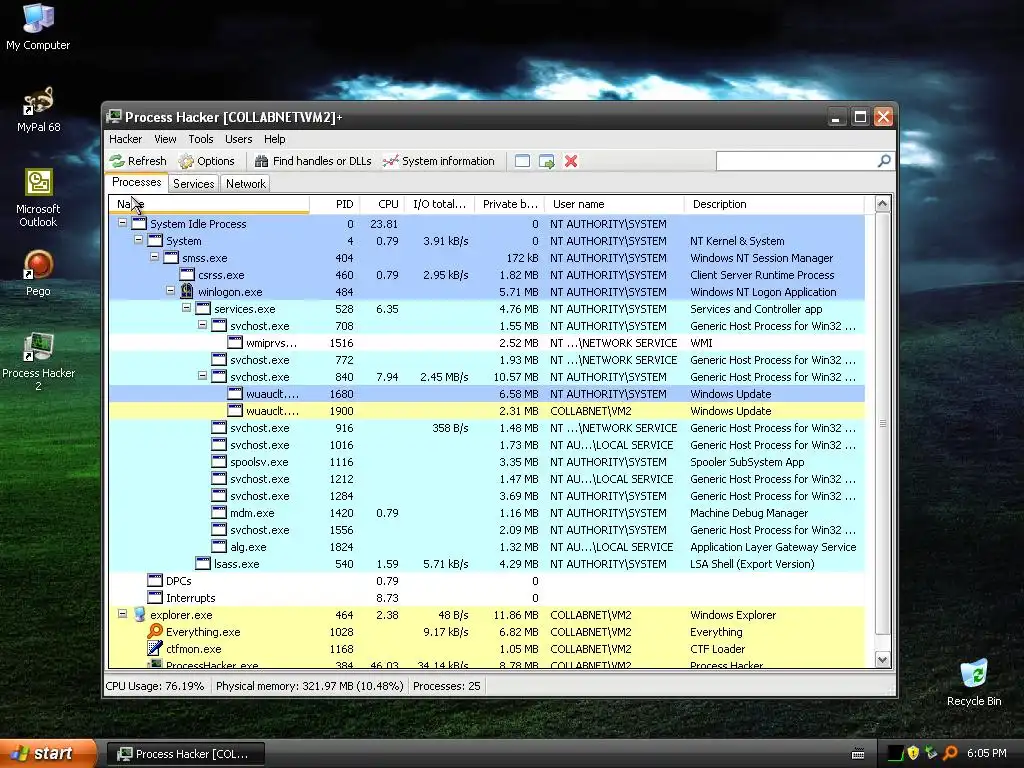
Task: Sort by the Private bytes column header
Action: coord(510,204)
